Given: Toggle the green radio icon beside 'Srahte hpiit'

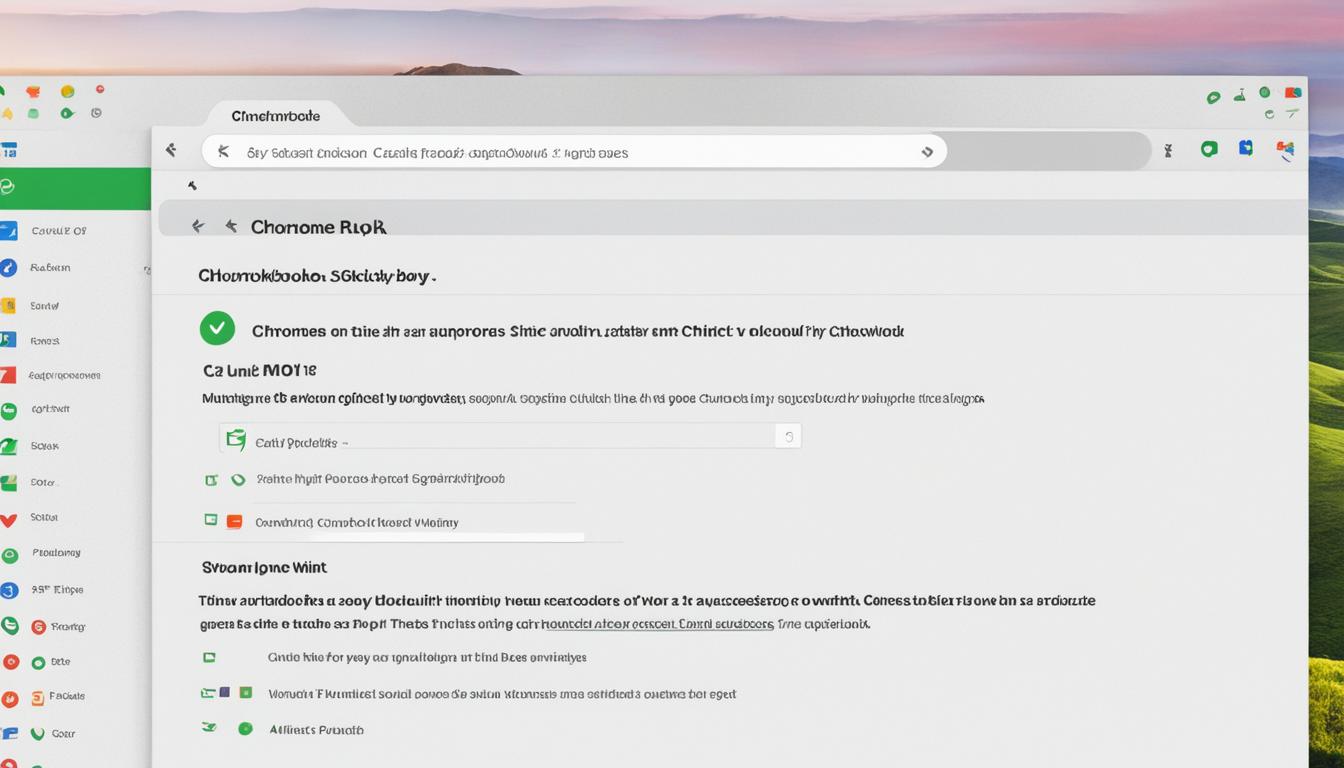Looking at the screenshot, I should point(238,480).
